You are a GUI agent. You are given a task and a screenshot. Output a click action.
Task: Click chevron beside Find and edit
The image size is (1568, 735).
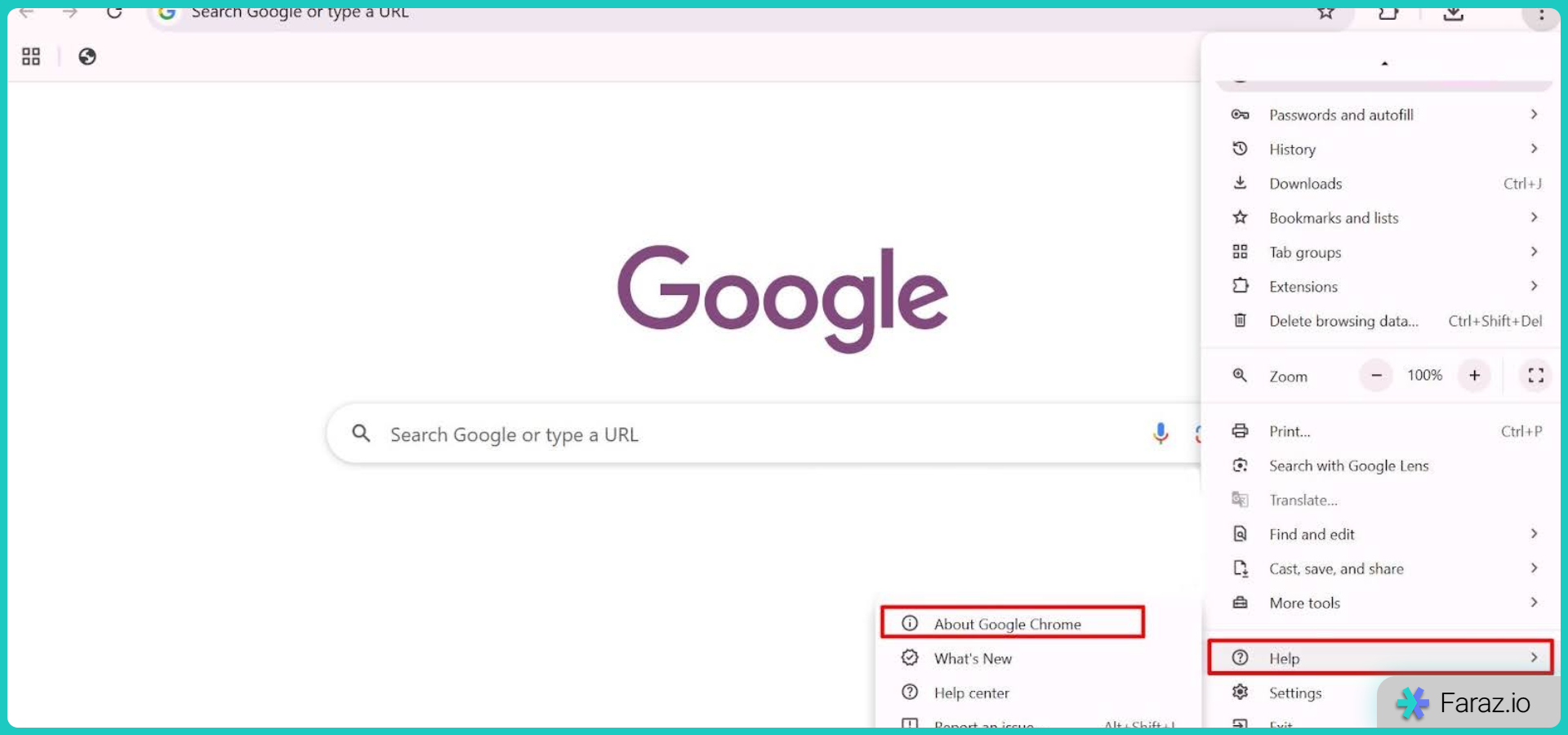(x=1534, y=533)
